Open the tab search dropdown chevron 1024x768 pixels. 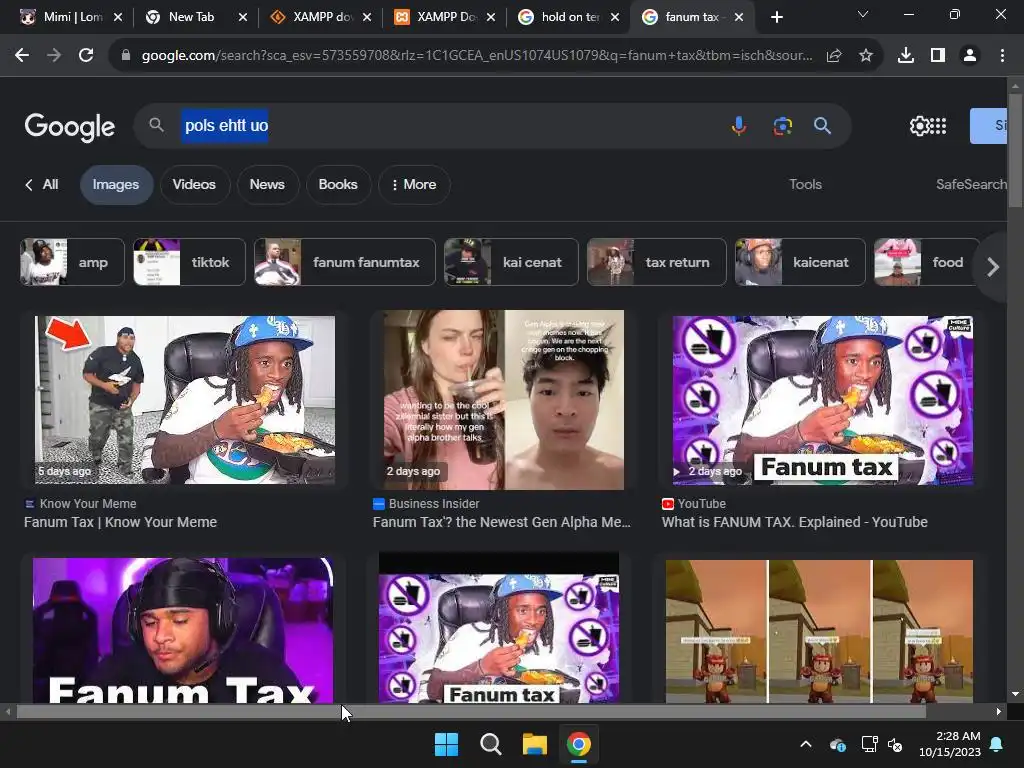[x=863, y=14]
